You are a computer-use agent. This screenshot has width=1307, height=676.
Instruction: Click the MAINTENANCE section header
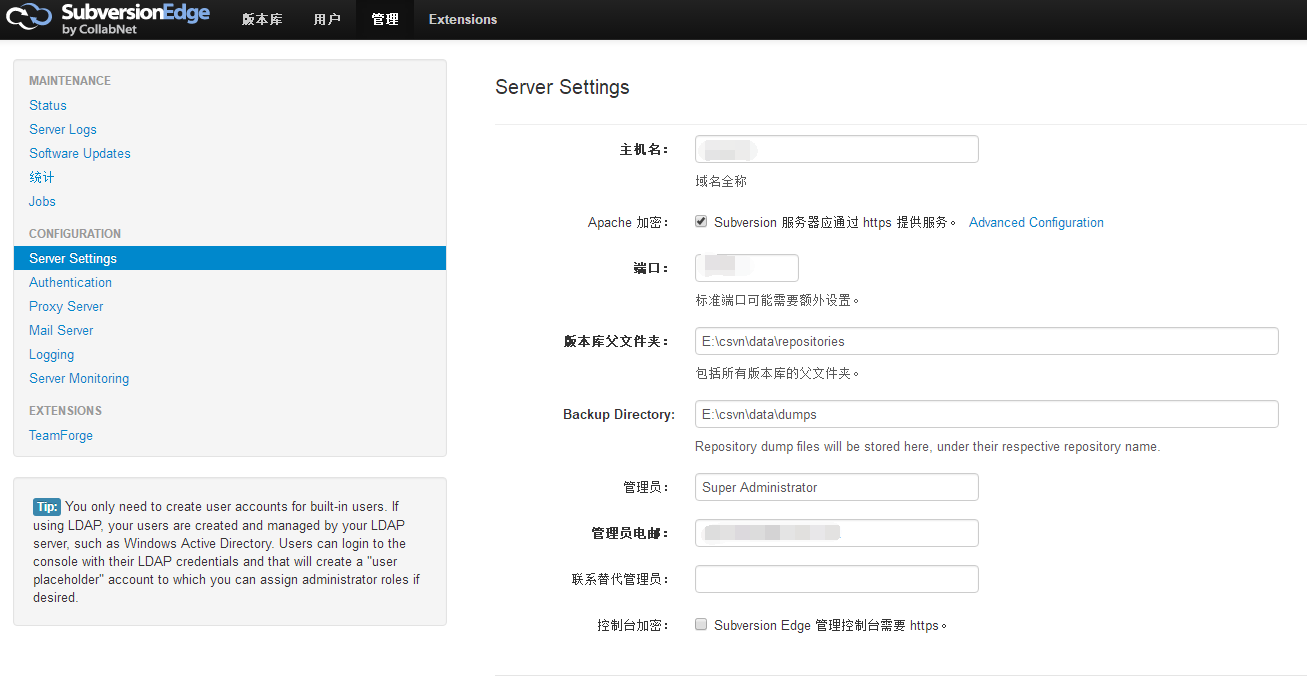(x=70, y=81)
